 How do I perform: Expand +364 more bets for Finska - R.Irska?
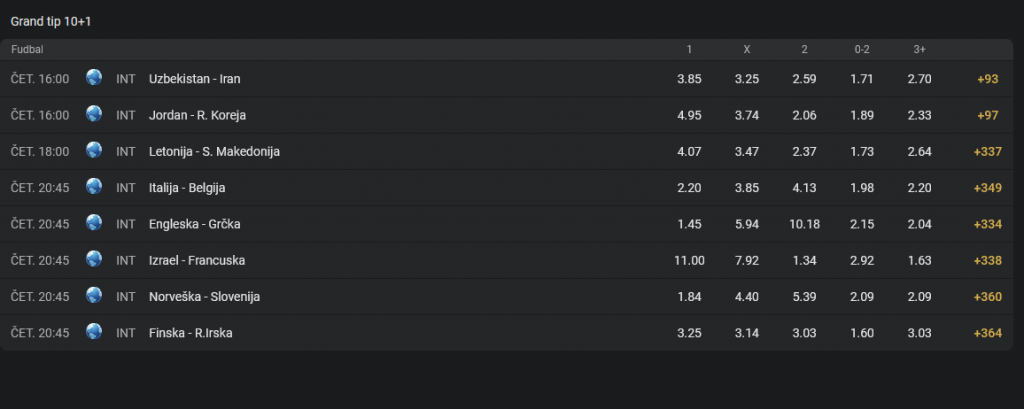(987, 333)
